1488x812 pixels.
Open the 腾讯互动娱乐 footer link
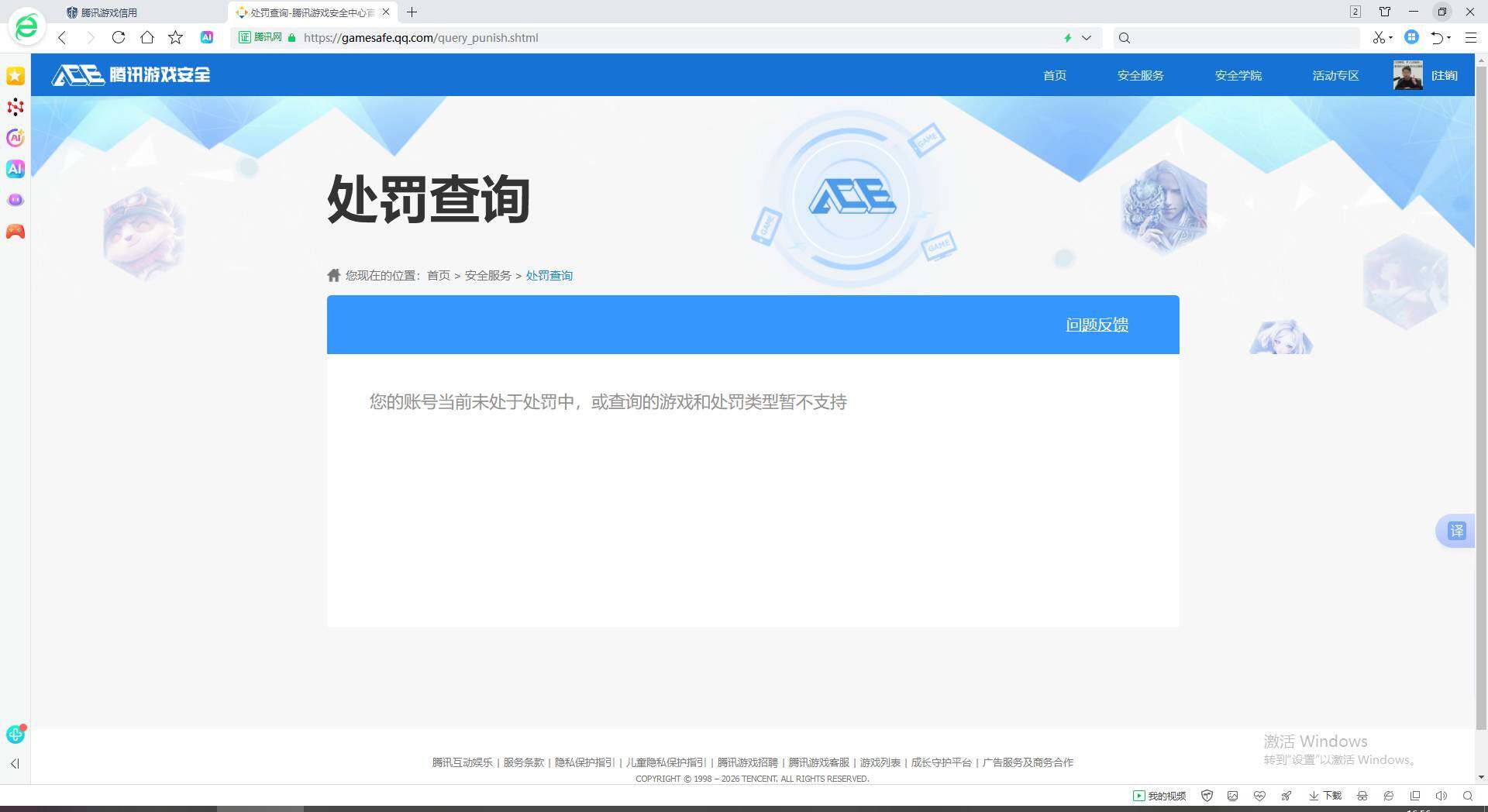463,762
